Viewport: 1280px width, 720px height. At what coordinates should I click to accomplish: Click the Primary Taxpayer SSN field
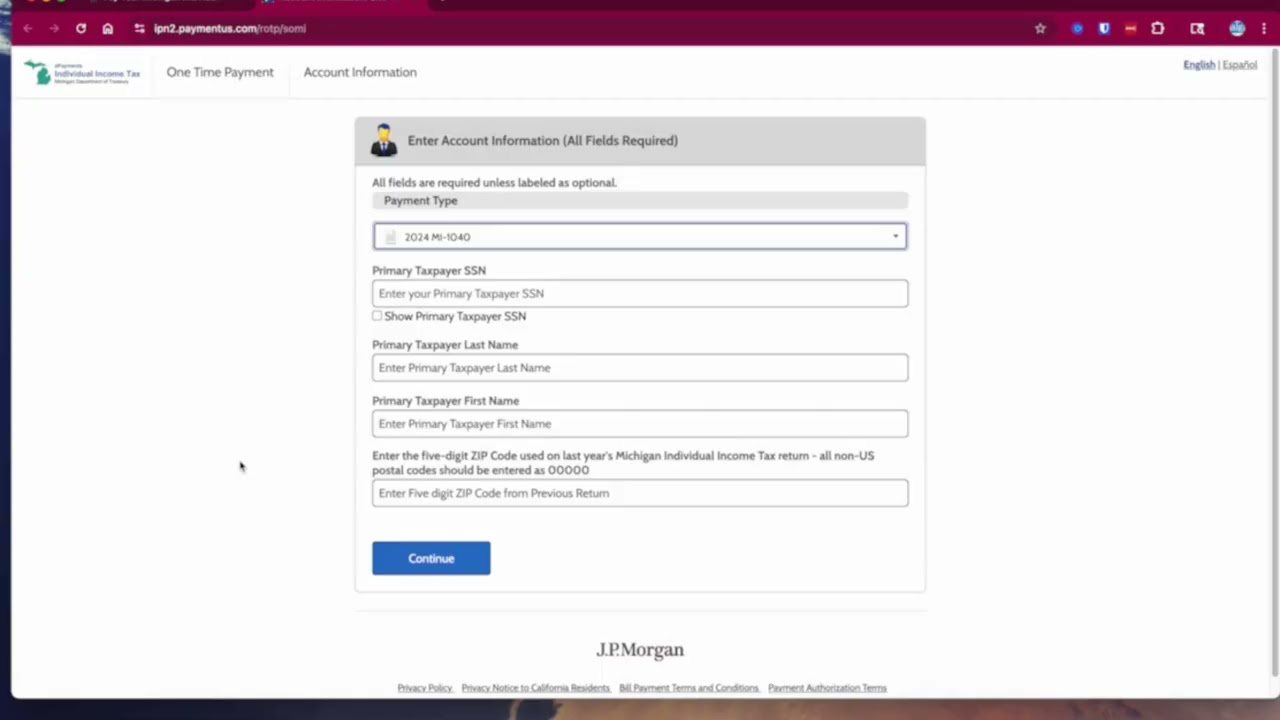(x=640, y=293)
